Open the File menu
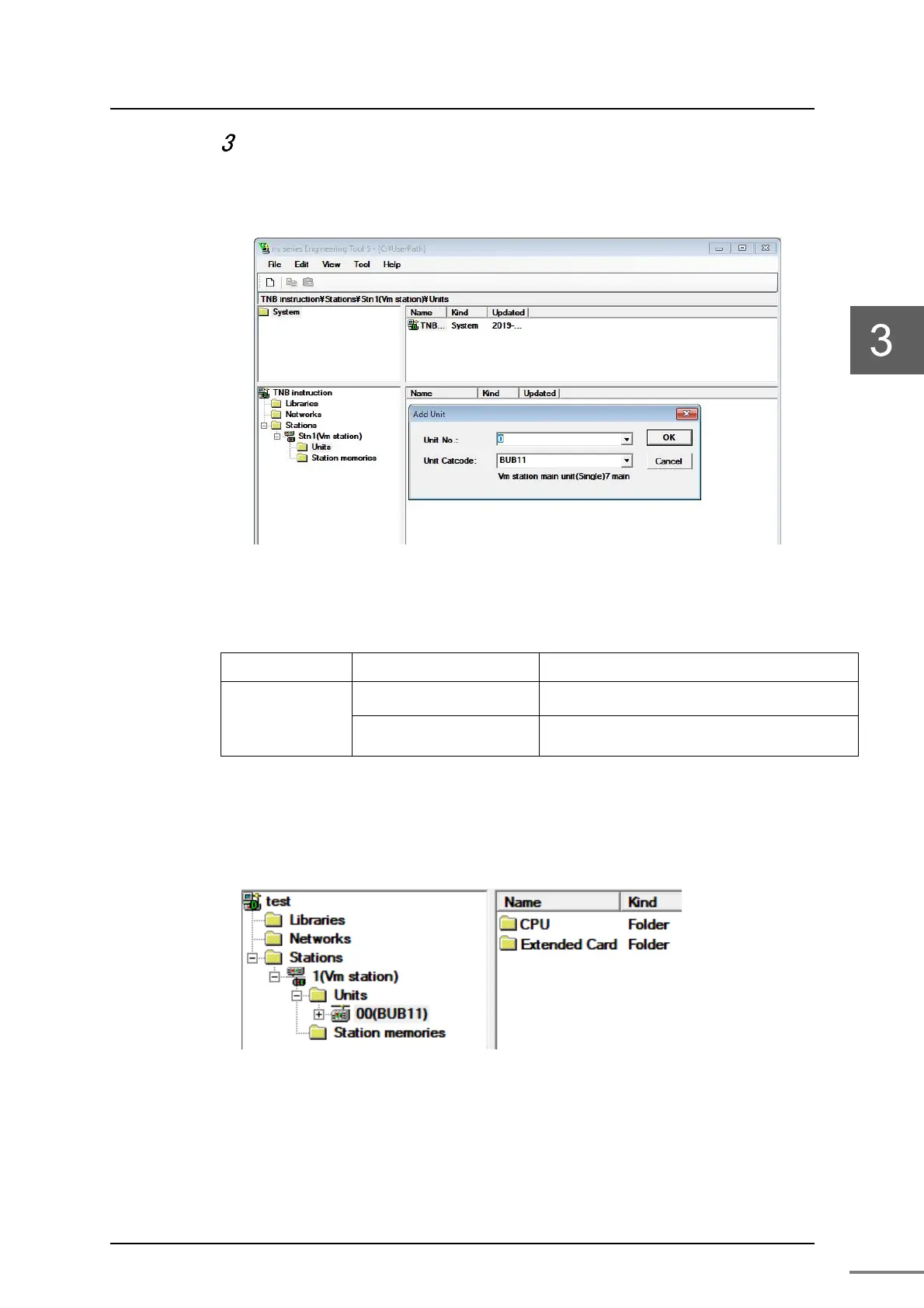924x1308 pixels. click(274, 265)
